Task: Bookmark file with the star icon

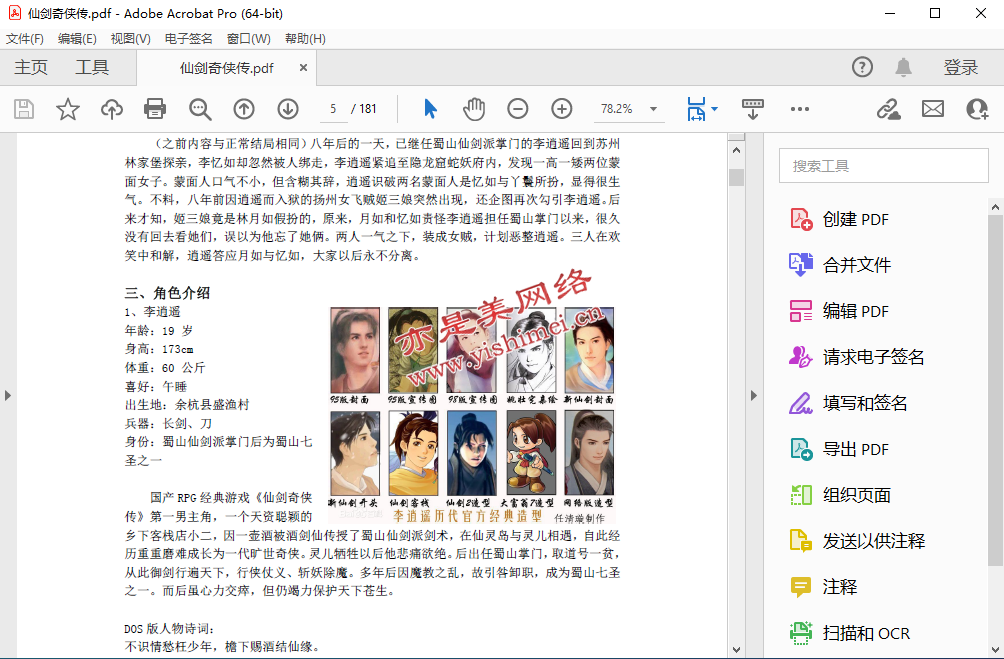Action: tap(67, 109)
